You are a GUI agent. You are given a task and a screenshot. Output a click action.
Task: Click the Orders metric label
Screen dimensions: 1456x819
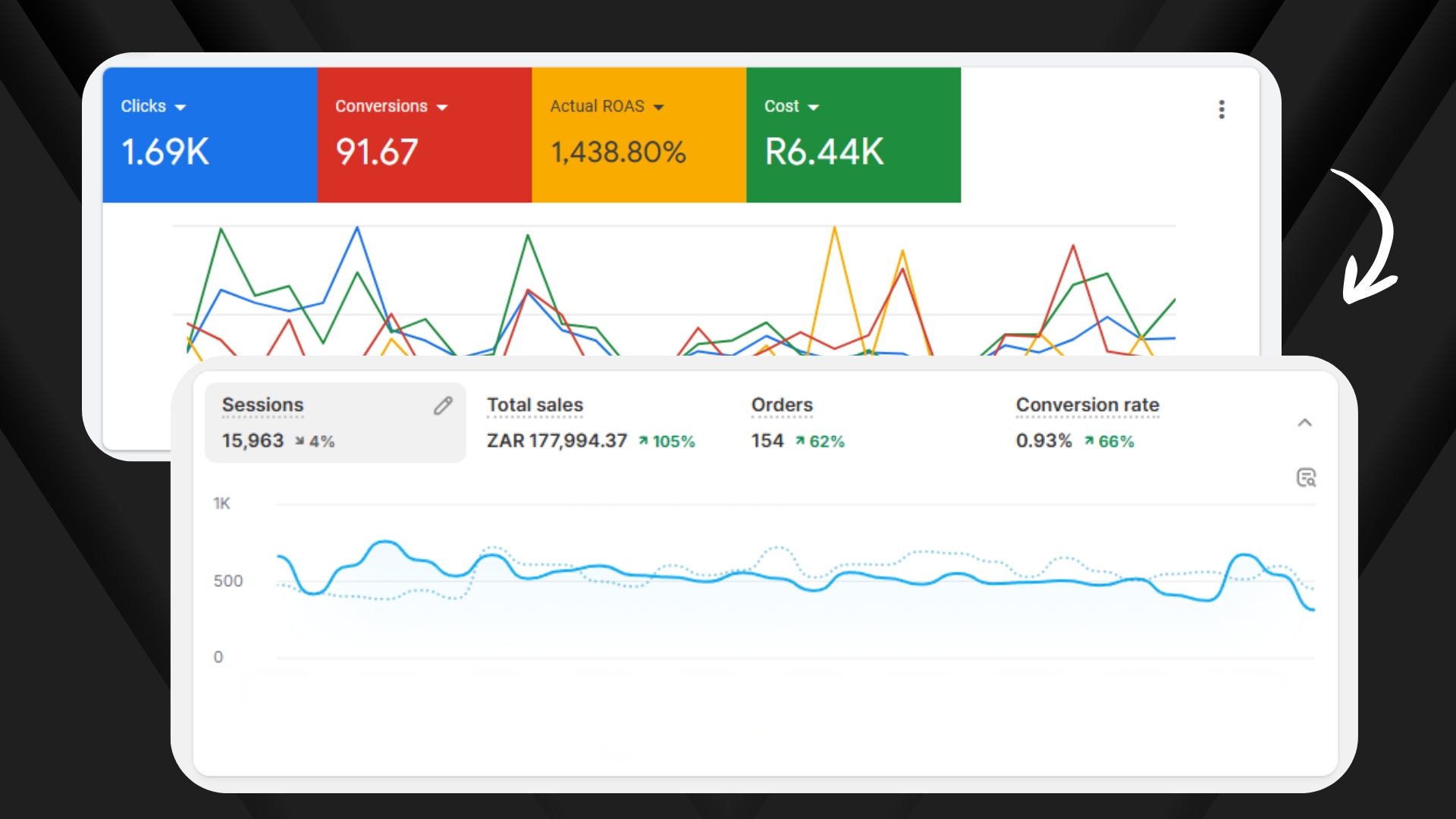tap(782, 405)
